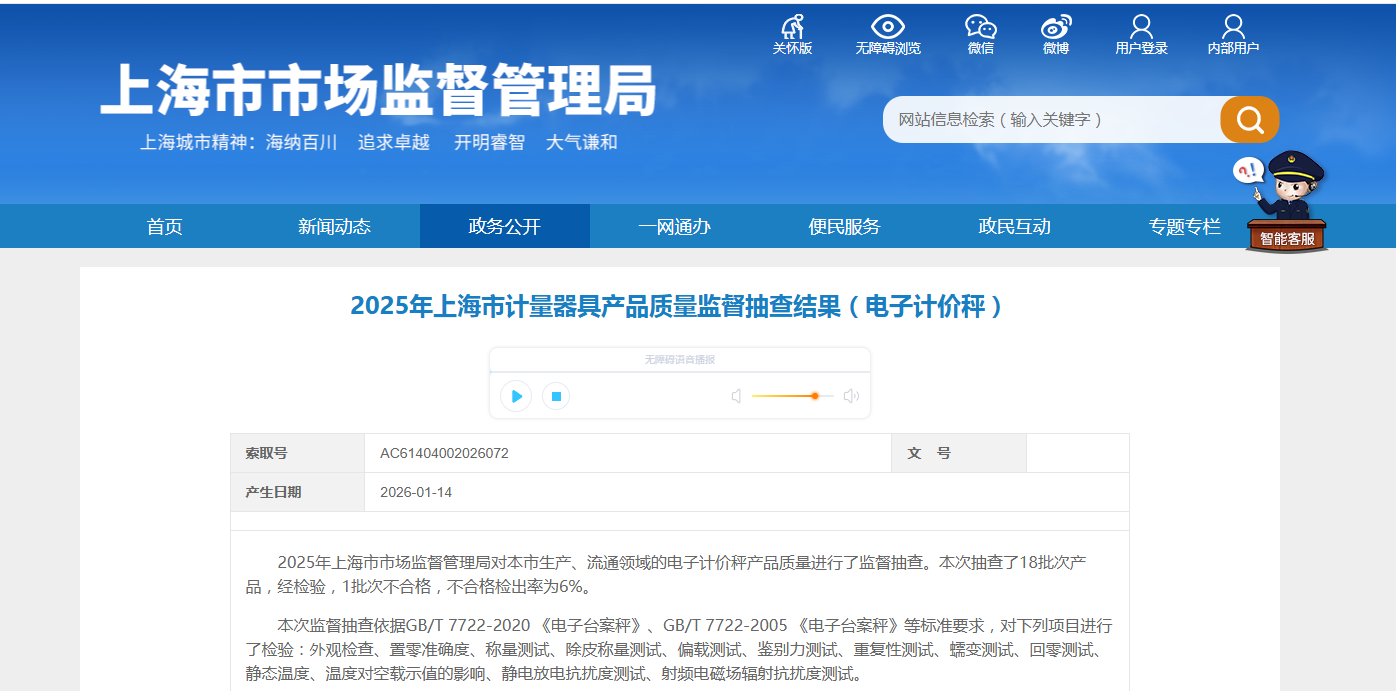Open the 便民服务 navigation item

(844, 227)
